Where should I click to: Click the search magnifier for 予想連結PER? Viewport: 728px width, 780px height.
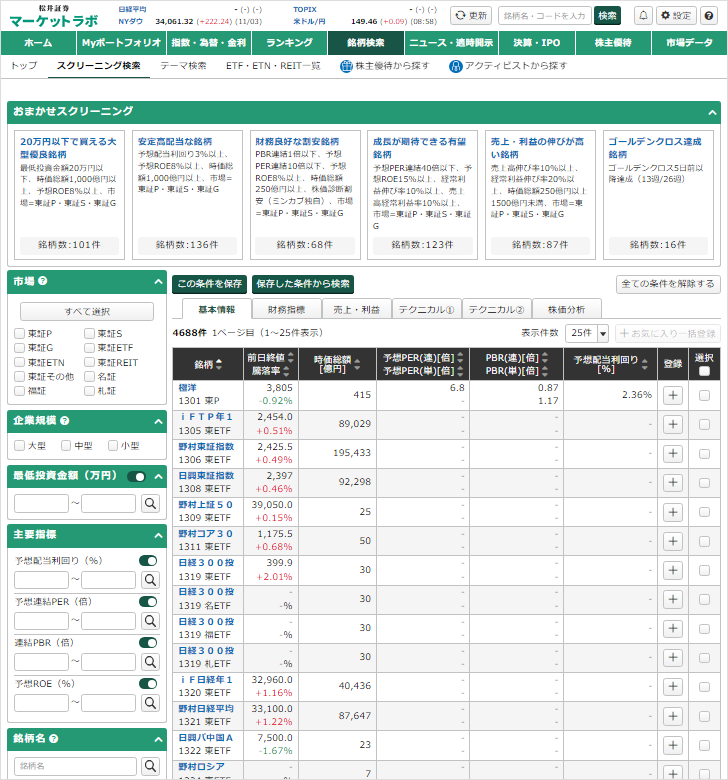[150, 620]
